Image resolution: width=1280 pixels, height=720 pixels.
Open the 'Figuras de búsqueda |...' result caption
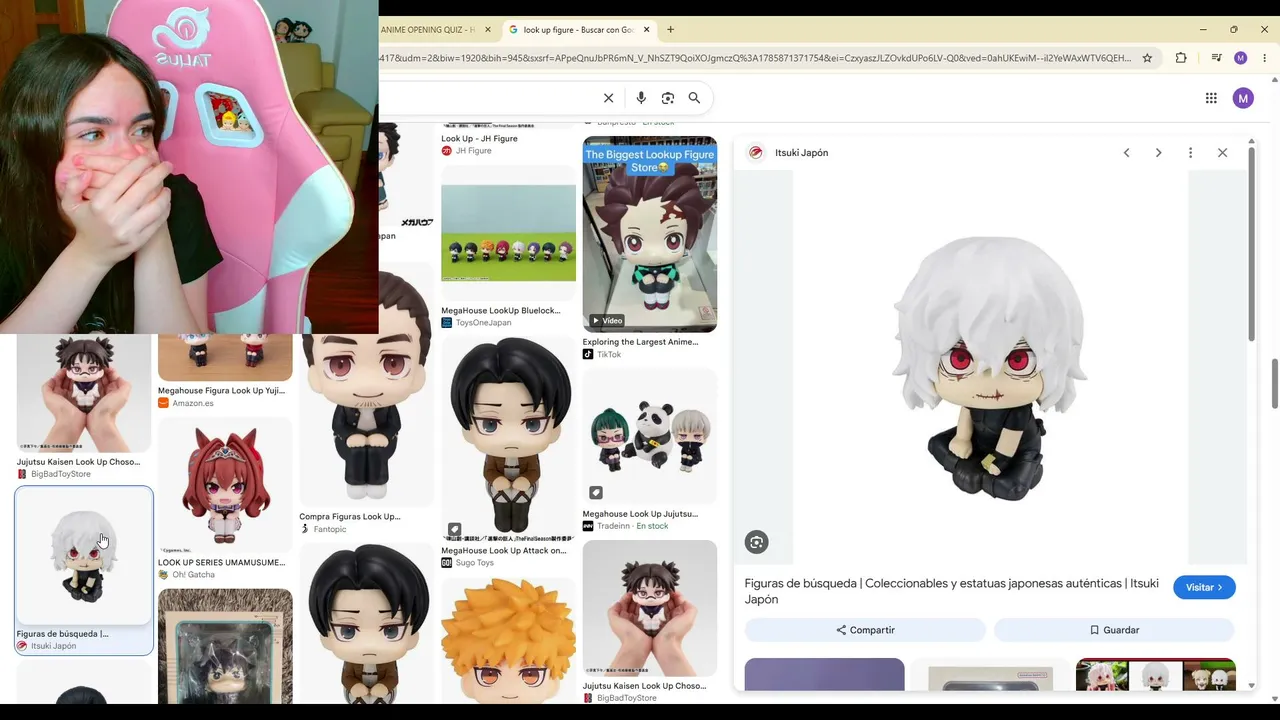tap(63, 634)
